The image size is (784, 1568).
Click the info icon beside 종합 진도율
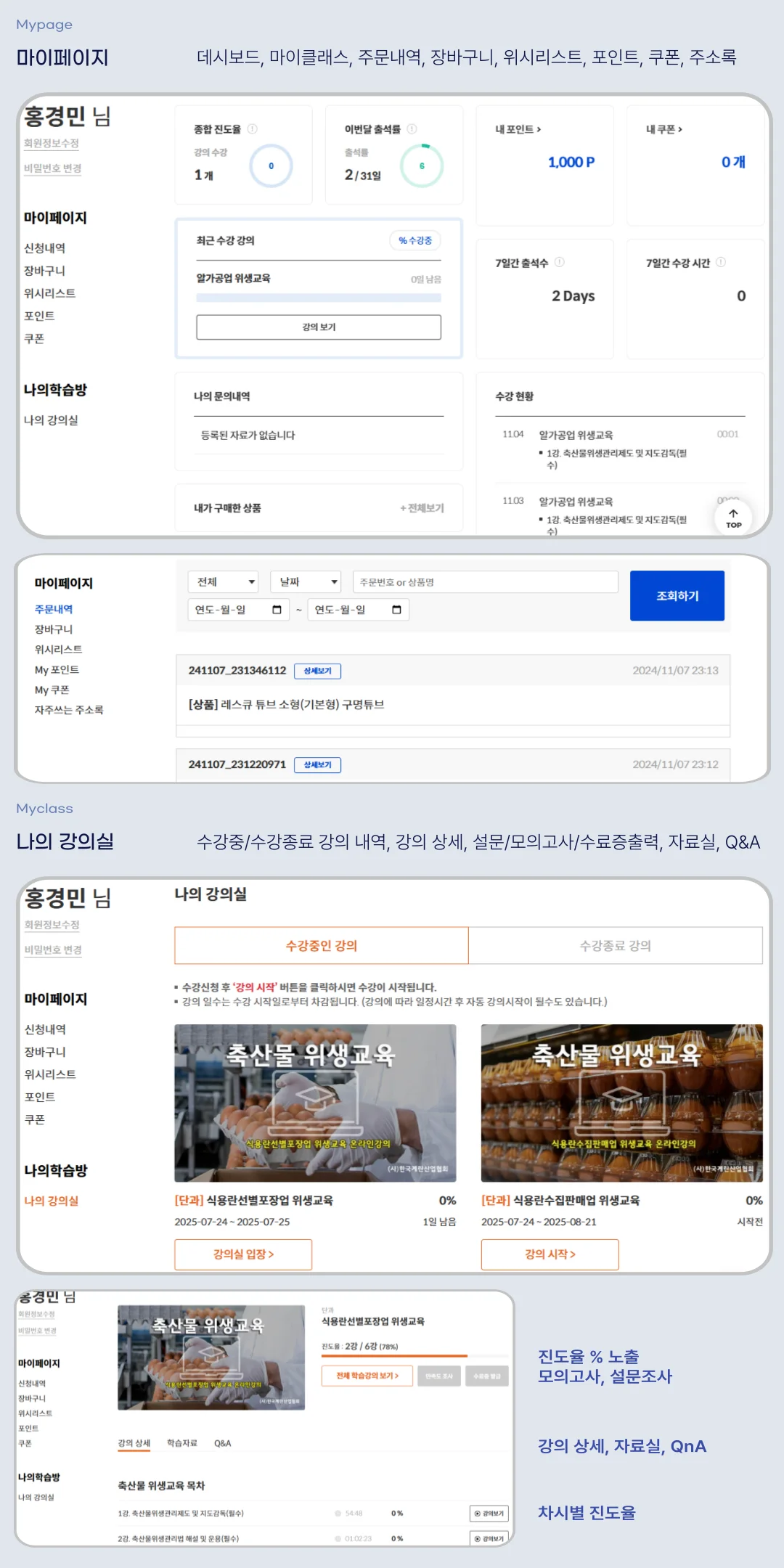(x=253, y=129)
